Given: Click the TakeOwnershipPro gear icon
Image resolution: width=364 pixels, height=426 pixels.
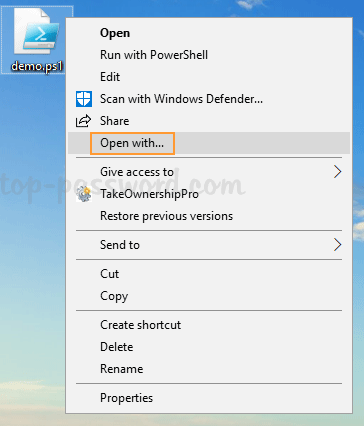Looking at the screenshot, I should pyautogui.click(x=84, y=194).
